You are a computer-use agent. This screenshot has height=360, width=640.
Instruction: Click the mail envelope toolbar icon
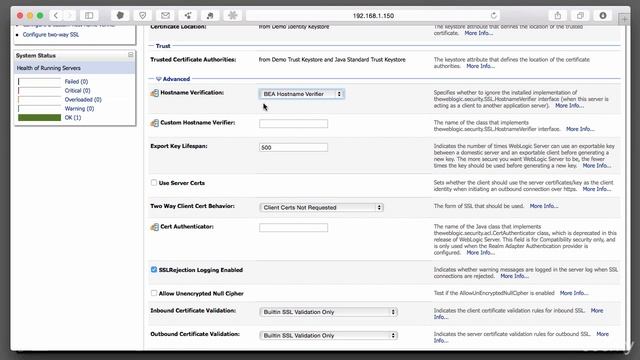click(165, 16)
